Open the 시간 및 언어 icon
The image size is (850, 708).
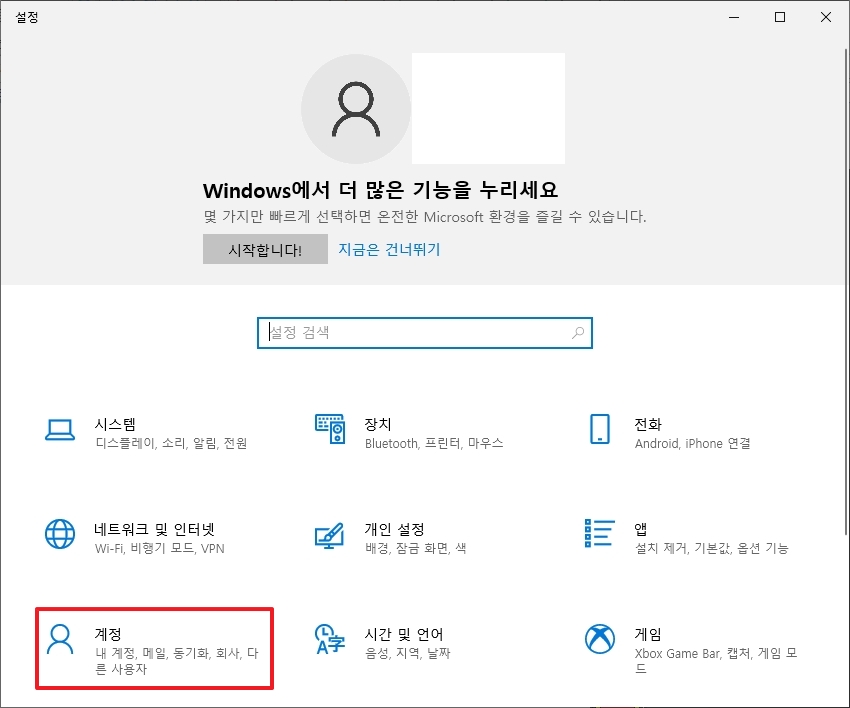[x=330, y=639]
